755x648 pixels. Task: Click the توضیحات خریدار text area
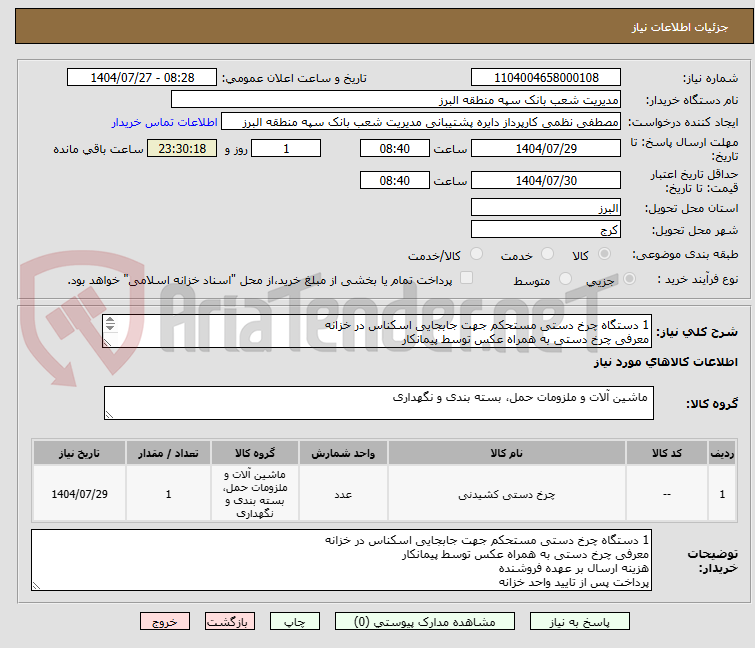point(341,560)
